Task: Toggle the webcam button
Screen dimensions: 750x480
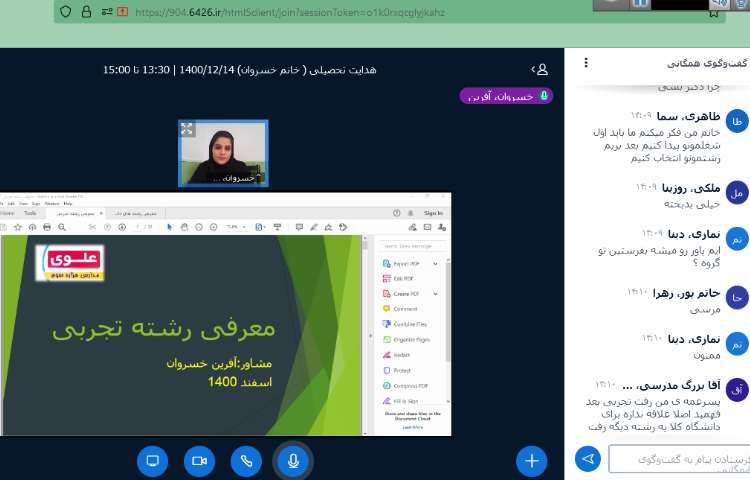Action: pyautogui.click(x=199, y=460)
